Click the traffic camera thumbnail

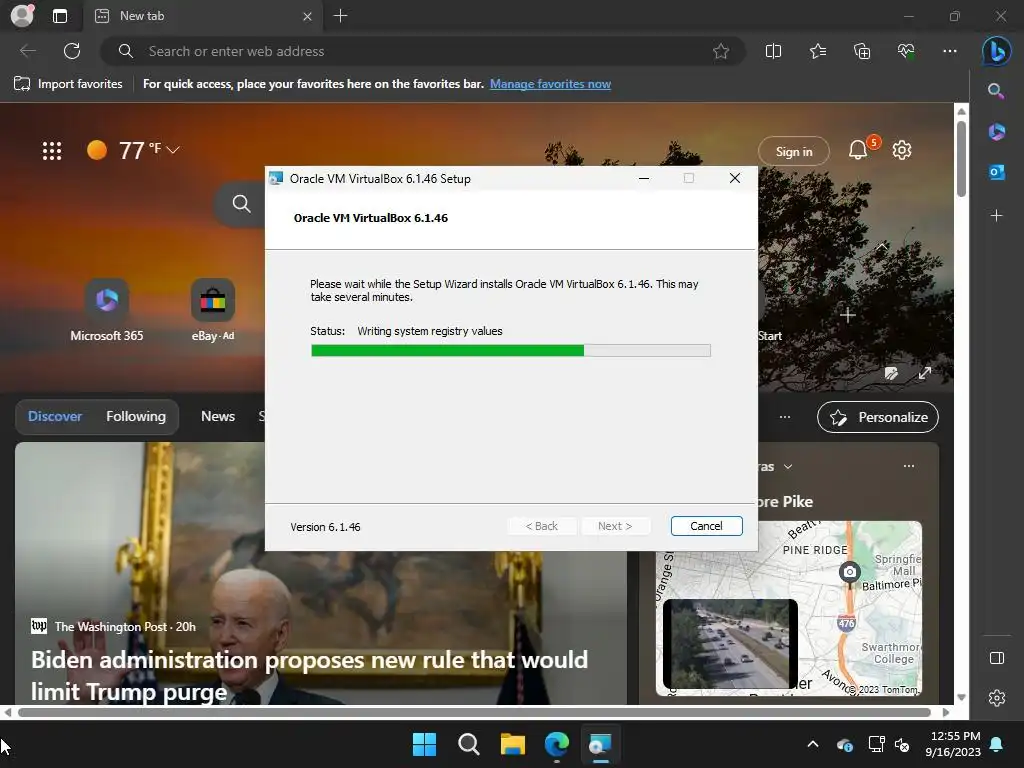(x=730, y=643)
